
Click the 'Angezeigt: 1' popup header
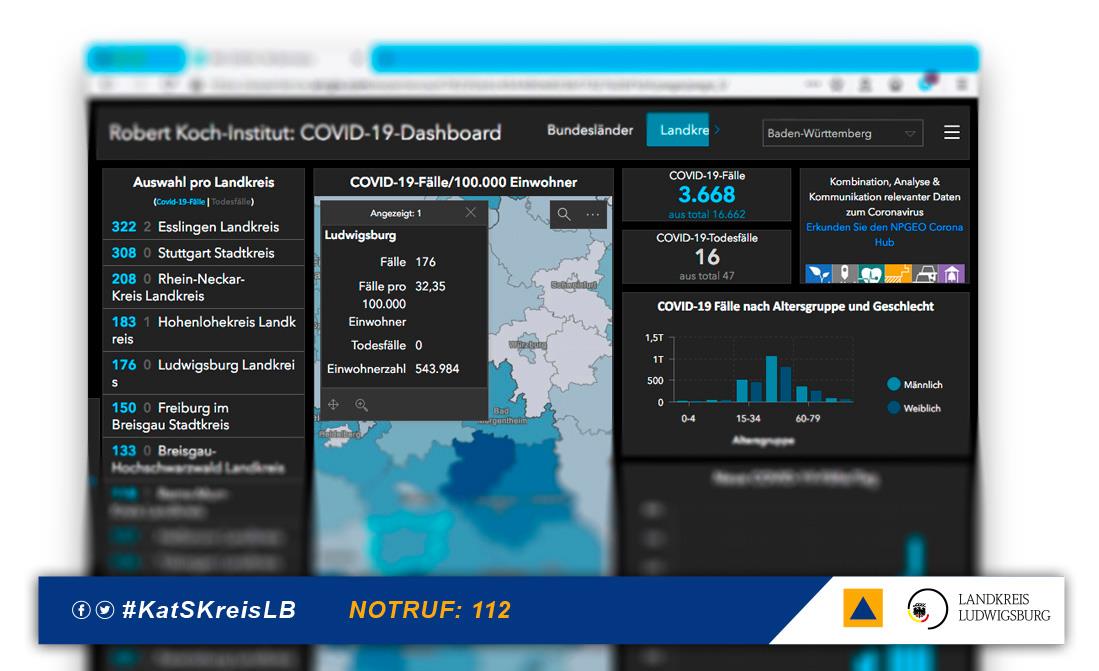(396, 213)
